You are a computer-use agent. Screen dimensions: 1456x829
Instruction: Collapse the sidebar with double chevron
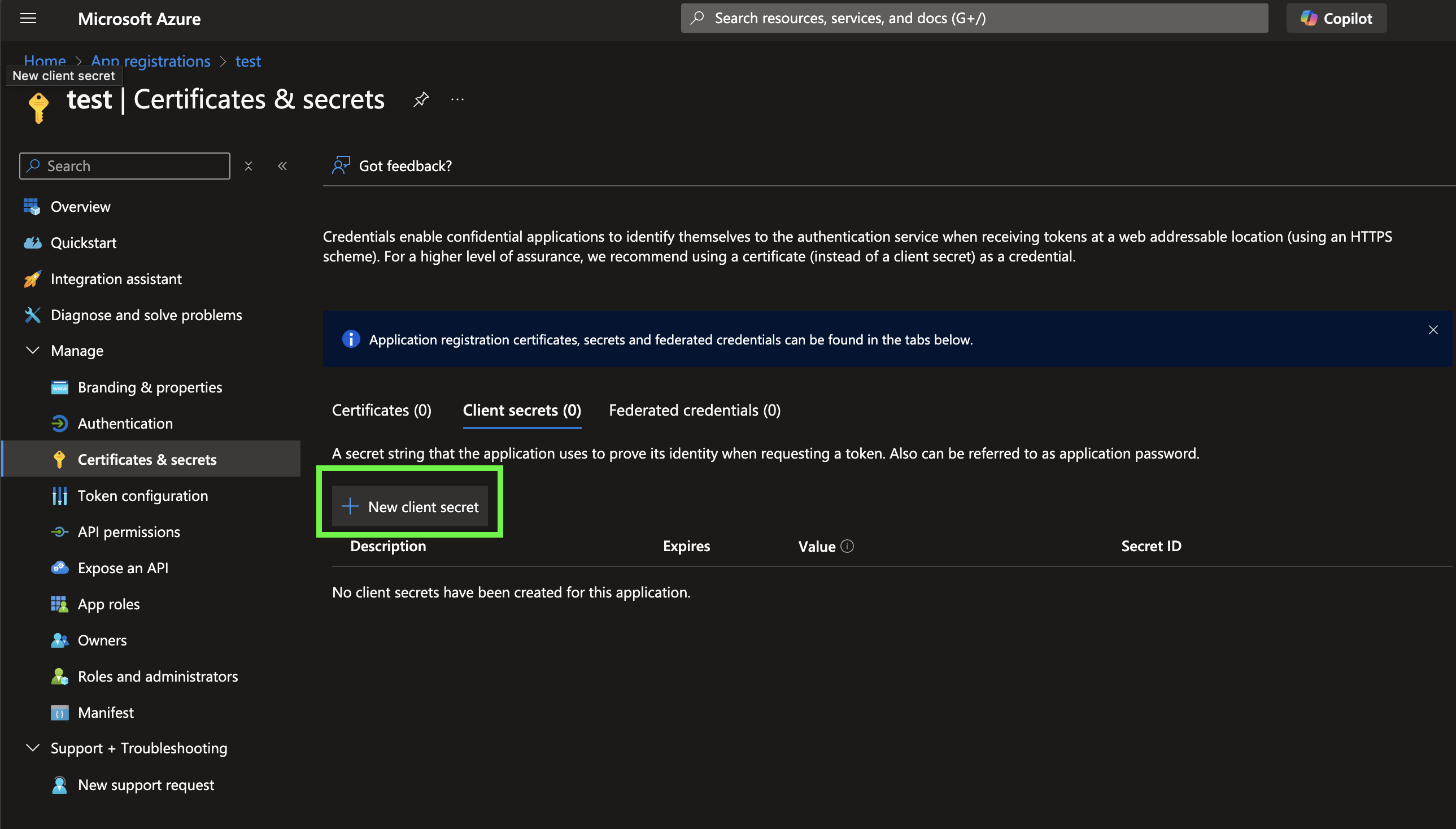point(282,165)
